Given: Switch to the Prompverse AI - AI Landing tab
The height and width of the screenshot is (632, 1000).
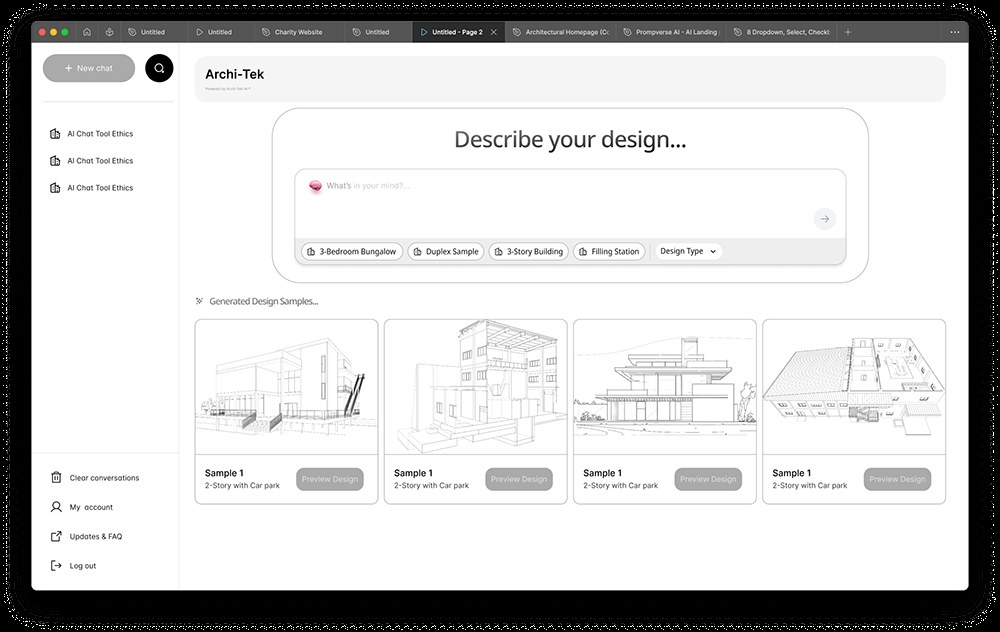Looking at the screenshot, I should point(670,32).
